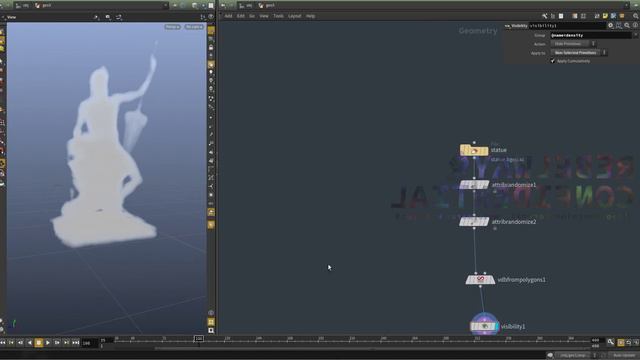Open the parameter gear menu
This screenshot has width=640, height=360.
click(x=611, y=26)
